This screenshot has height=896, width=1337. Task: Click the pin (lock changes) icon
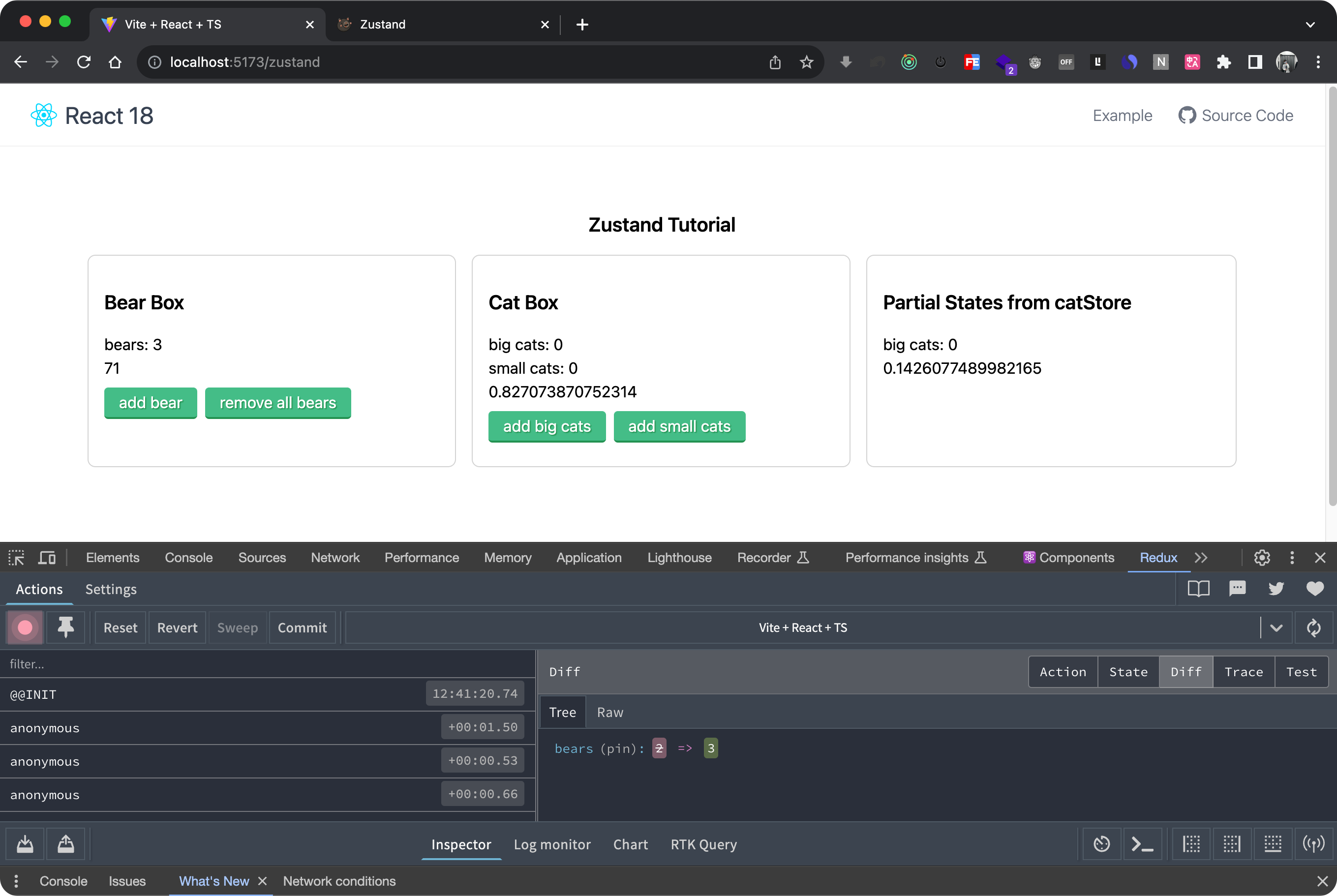coord(66,627)
